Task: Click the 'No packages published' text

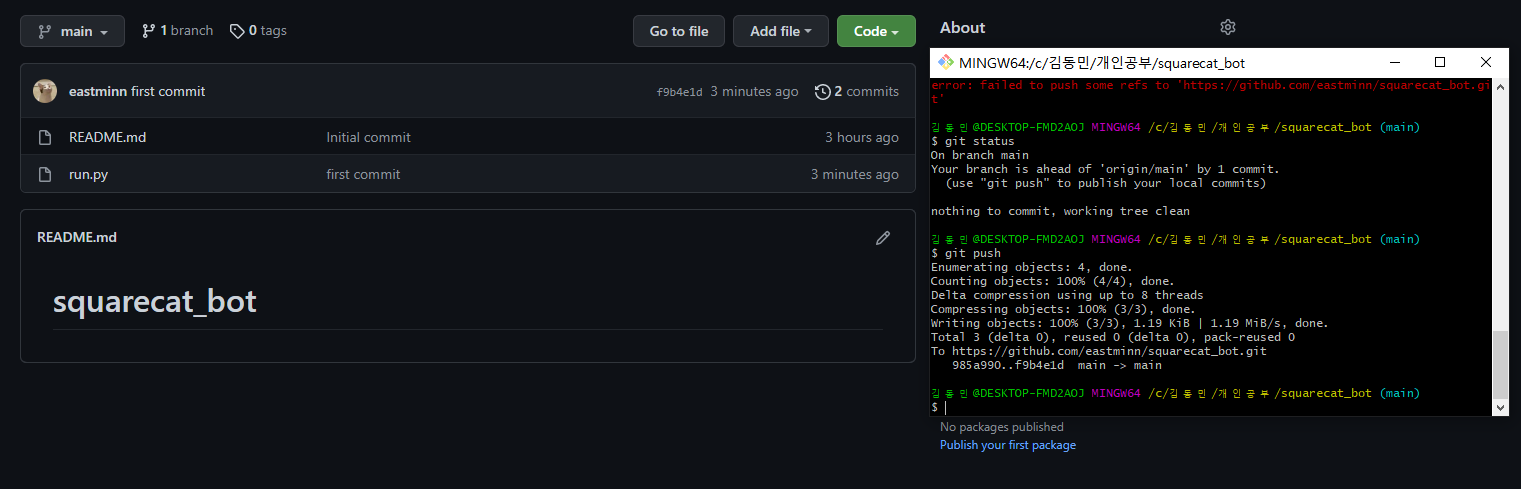Action: [x=1002, y=427]
